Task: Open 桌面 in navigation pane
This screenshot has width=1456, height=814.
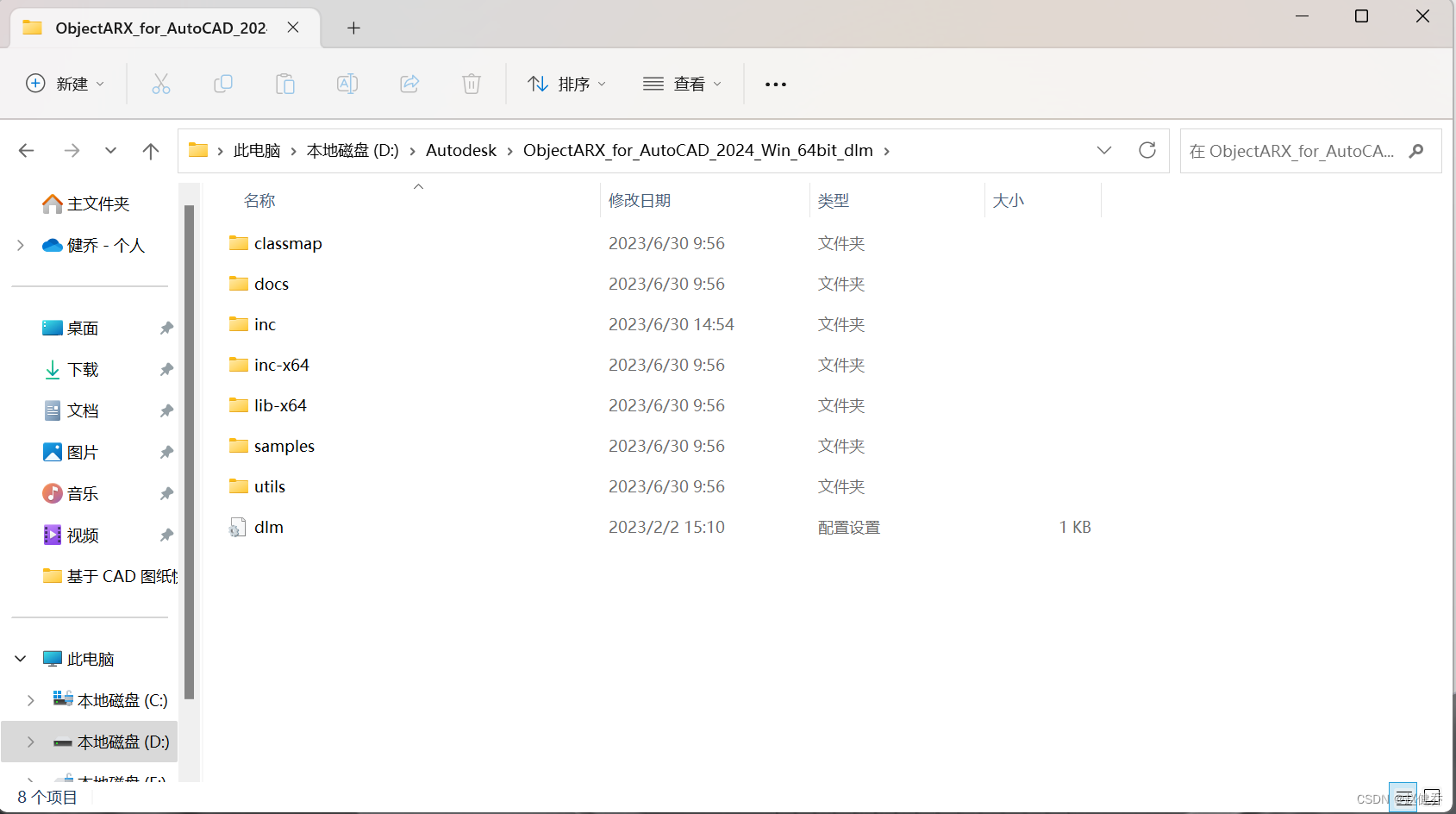Action: (x=71, y=328)
